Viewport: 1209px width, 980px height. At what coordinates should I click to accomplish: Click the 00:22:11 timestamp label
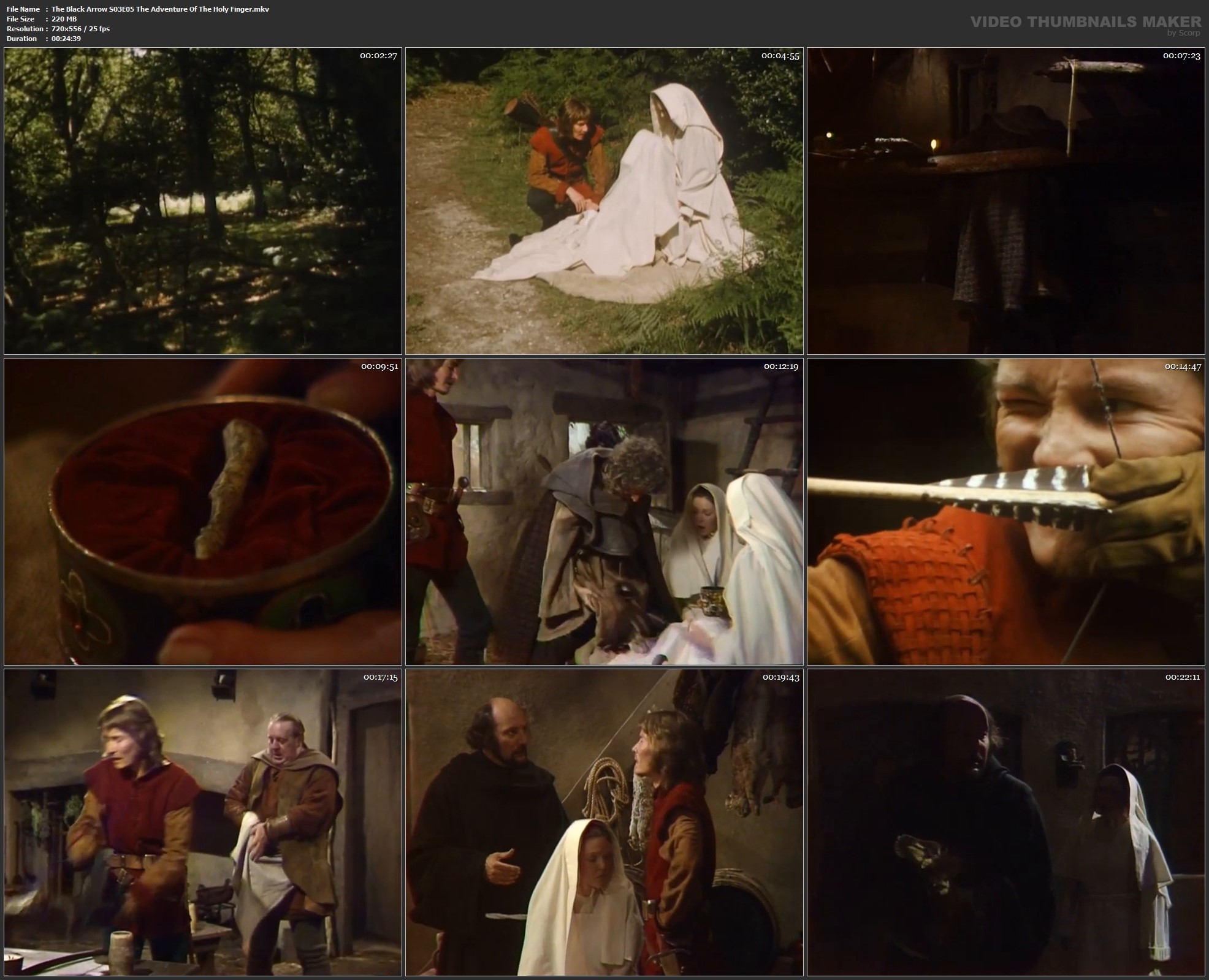[1183, 677]
